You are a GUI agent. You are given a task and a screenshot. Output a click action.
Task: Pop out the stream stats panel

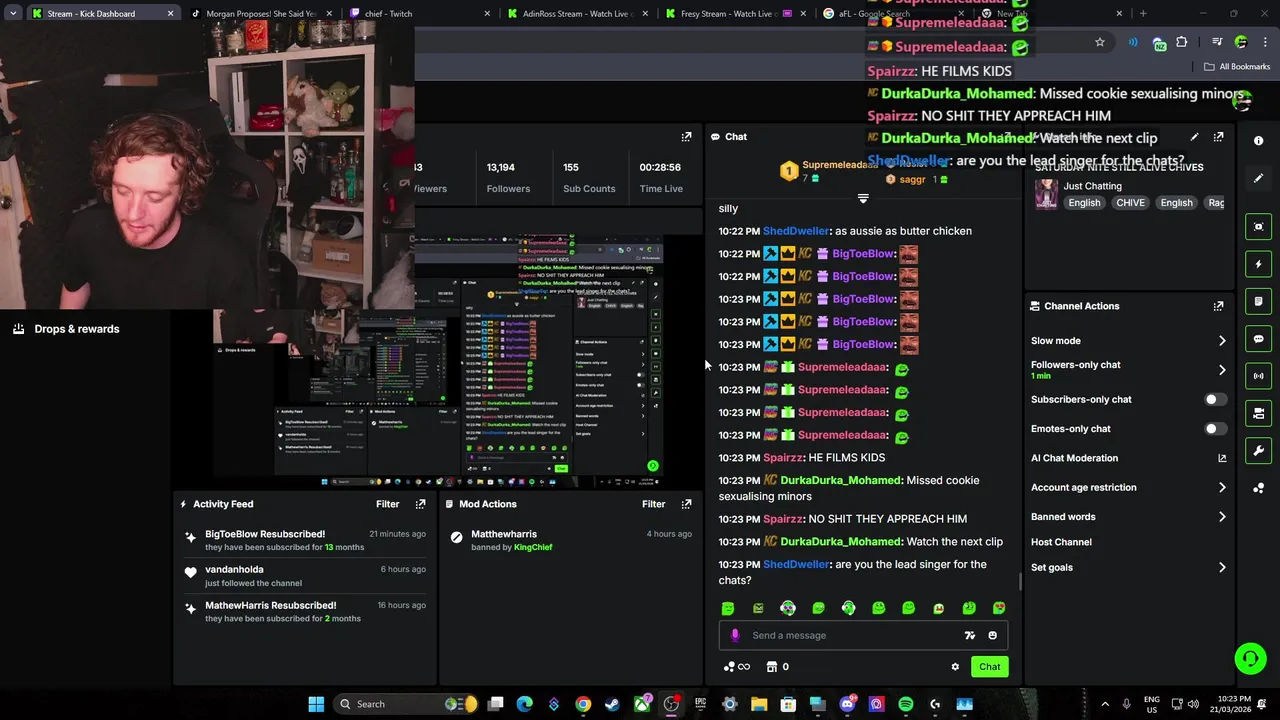point(686,137)
